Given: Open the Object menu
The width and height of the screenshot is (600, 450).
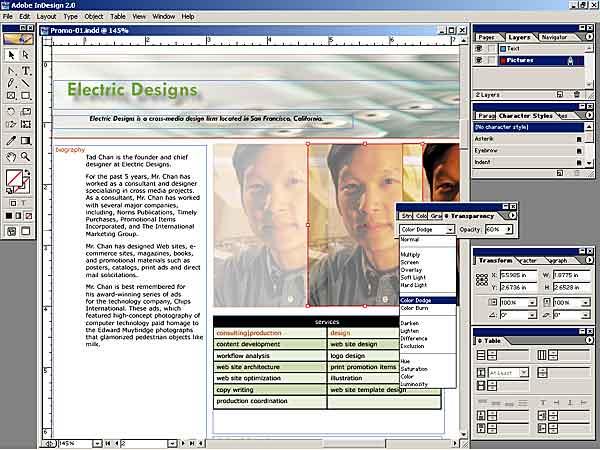Looking at the screenshot, I should click(93, 17).
